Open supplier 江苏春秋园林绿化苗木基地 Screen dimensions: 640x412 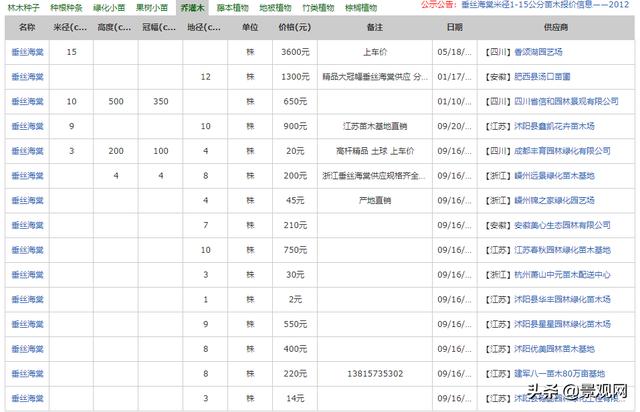click(x=562, y=250)
